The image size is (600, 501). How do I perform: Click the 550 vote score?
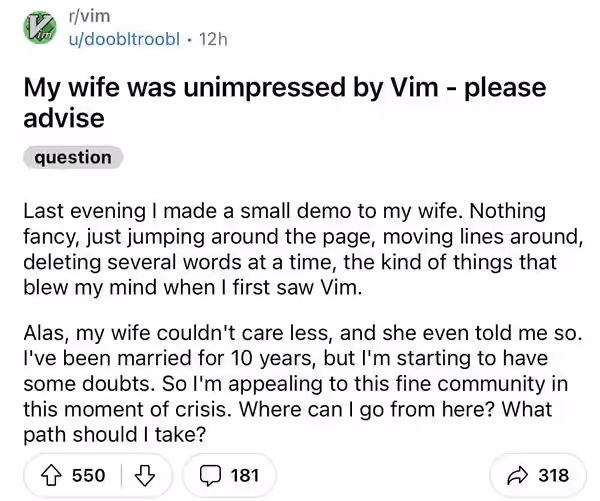(88, 475)
